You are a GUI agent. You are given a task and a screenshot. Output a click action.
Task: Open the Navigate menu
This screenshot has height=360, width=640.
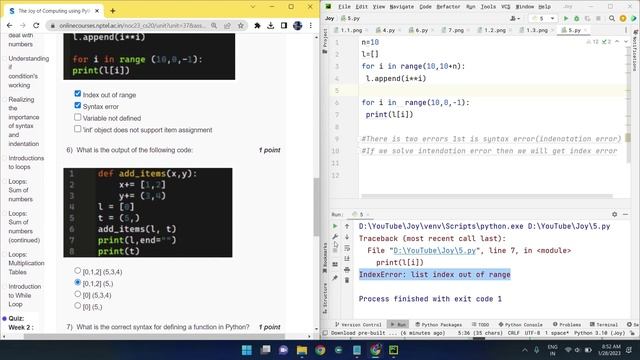402,7
